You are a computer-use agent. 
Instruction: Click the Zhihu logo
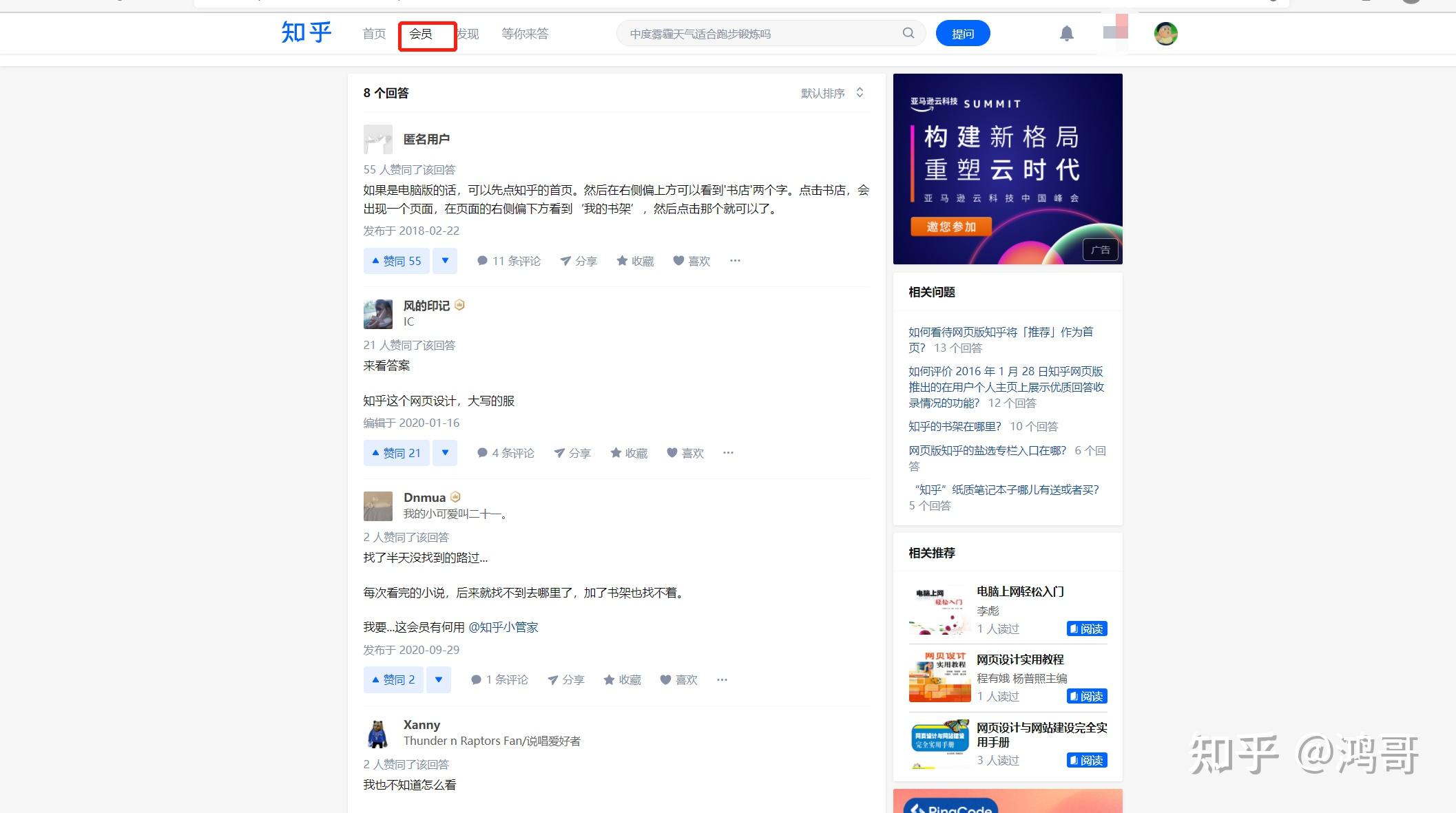(306, 32)
